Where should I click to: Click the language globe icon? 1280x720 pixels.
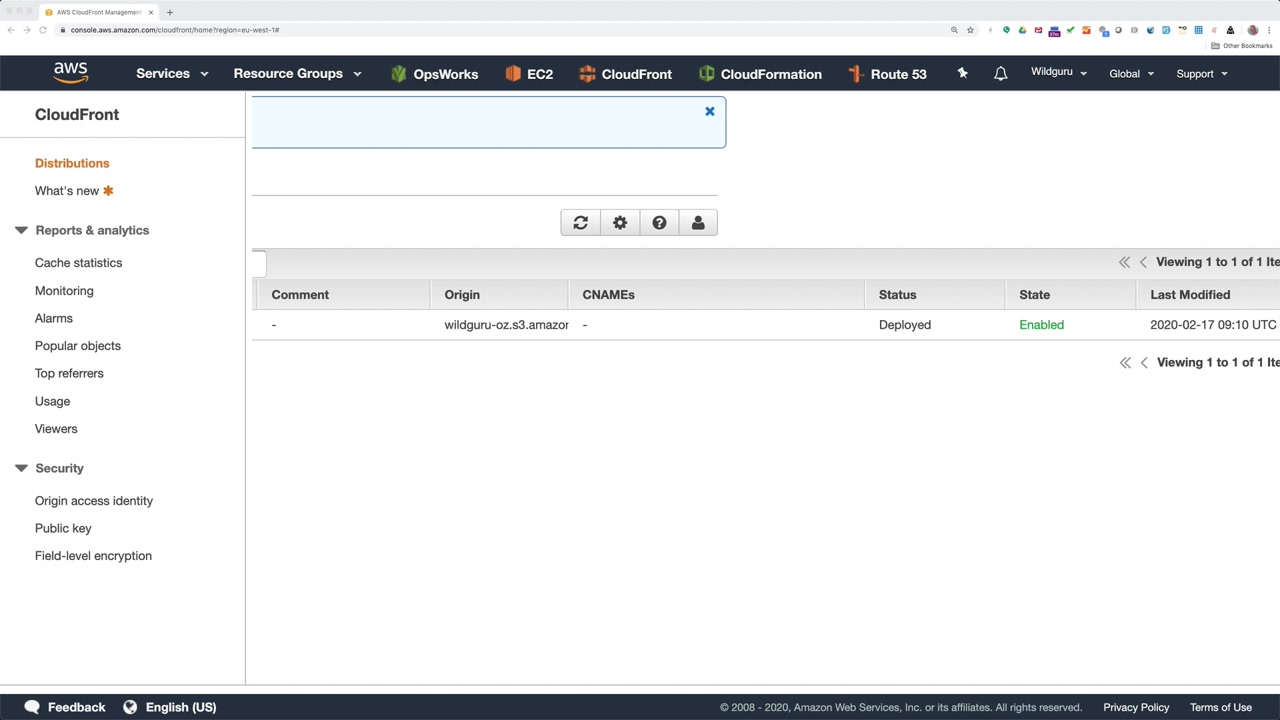click(130, 707)
